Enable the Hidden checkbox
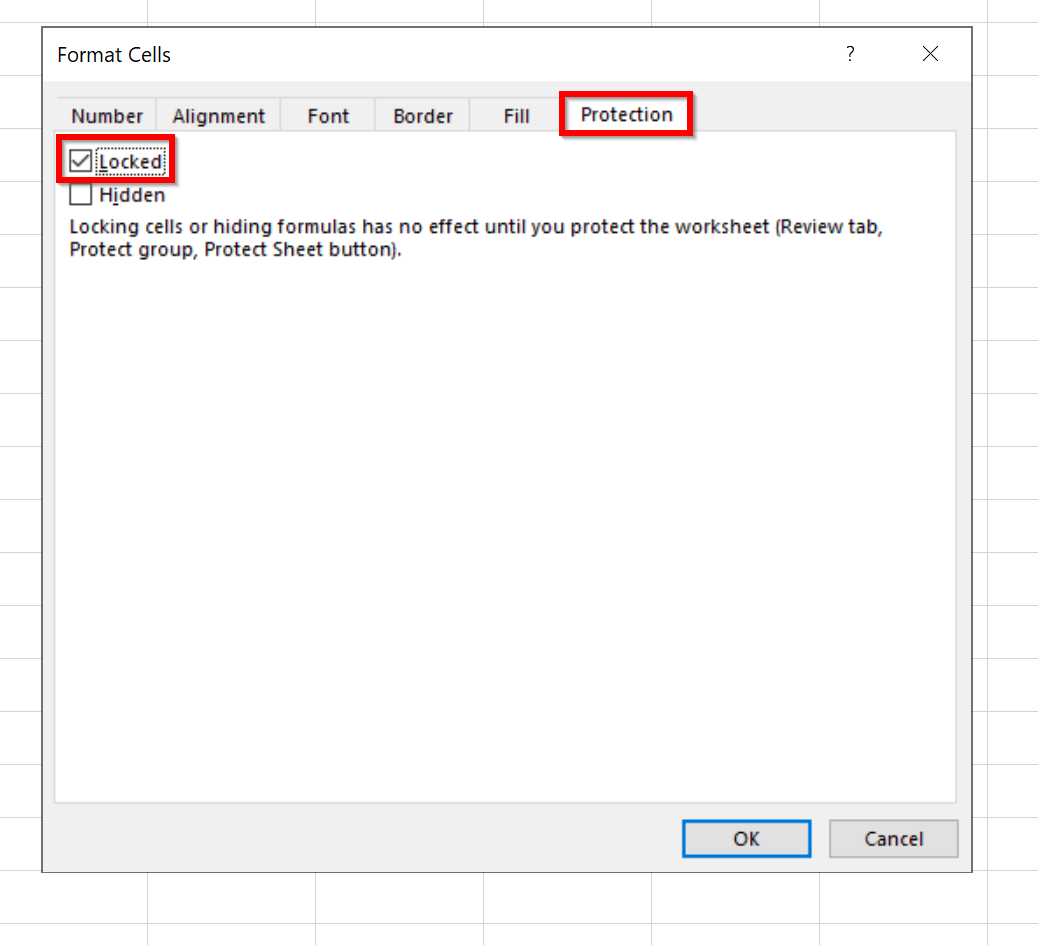The image size is (1038, 945). click(80, 195)
